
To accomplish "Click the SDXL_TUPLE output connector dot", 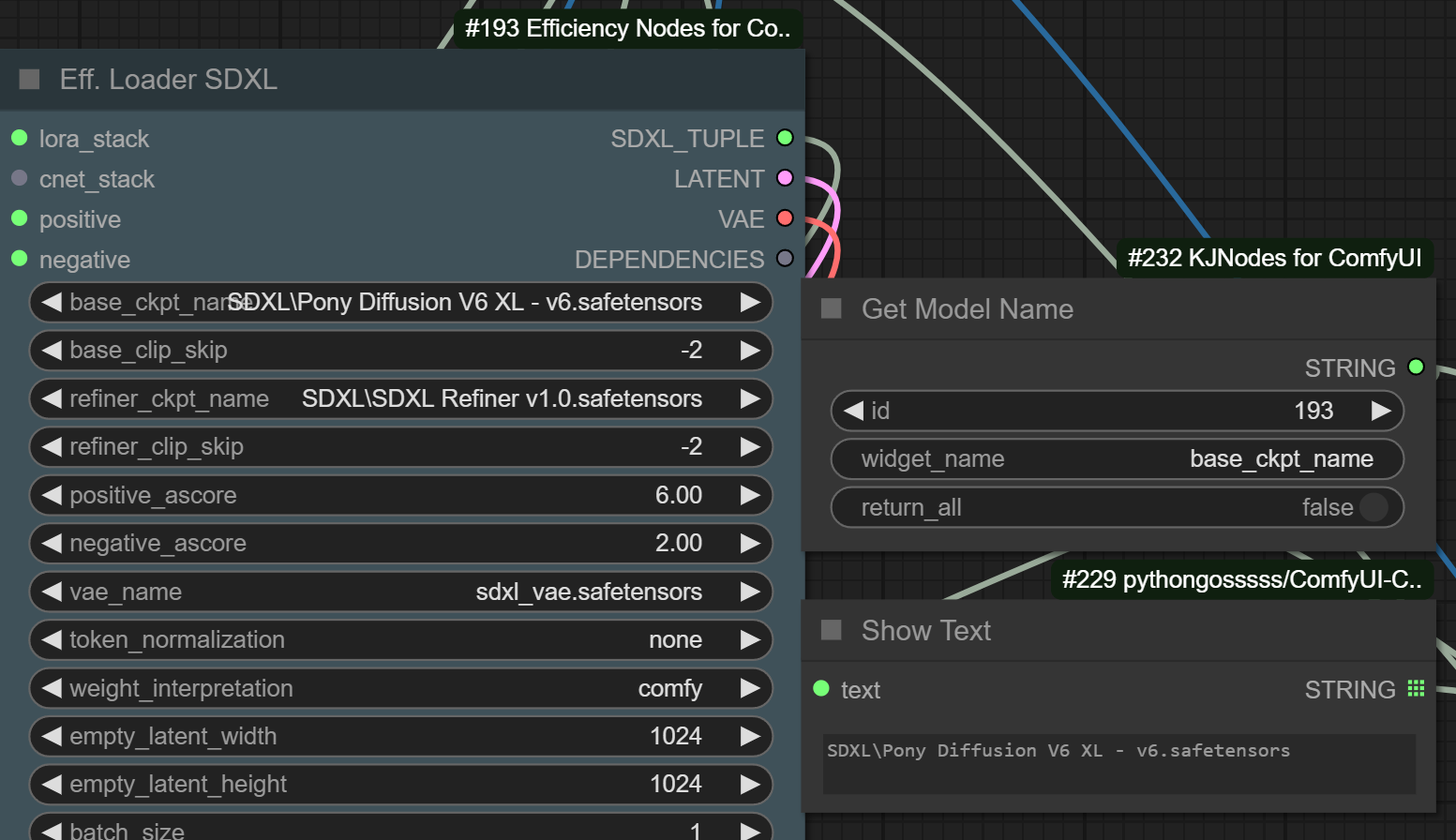I will pyautogui.click(x=785, y=138).
